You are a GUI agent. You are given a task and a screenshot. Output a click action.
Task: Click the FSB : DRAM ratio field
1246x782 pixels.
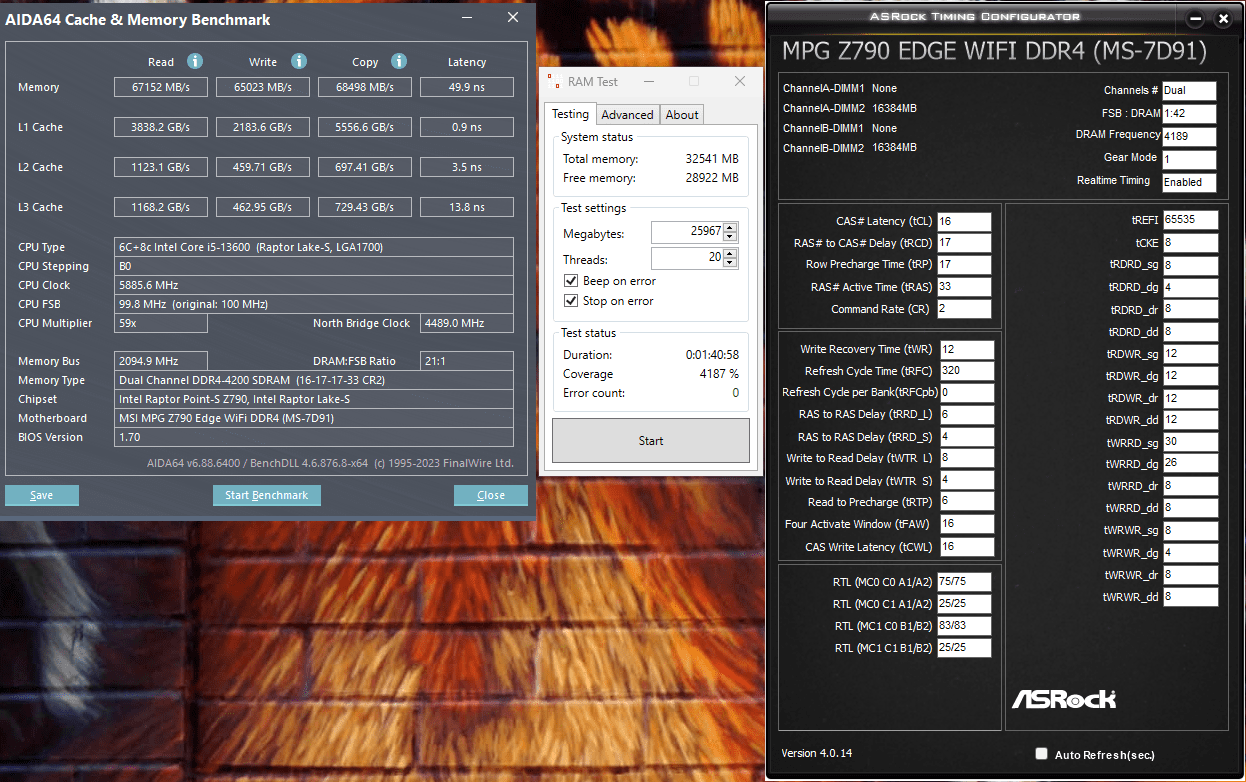pyautogui.click(x=1189, y=113)
